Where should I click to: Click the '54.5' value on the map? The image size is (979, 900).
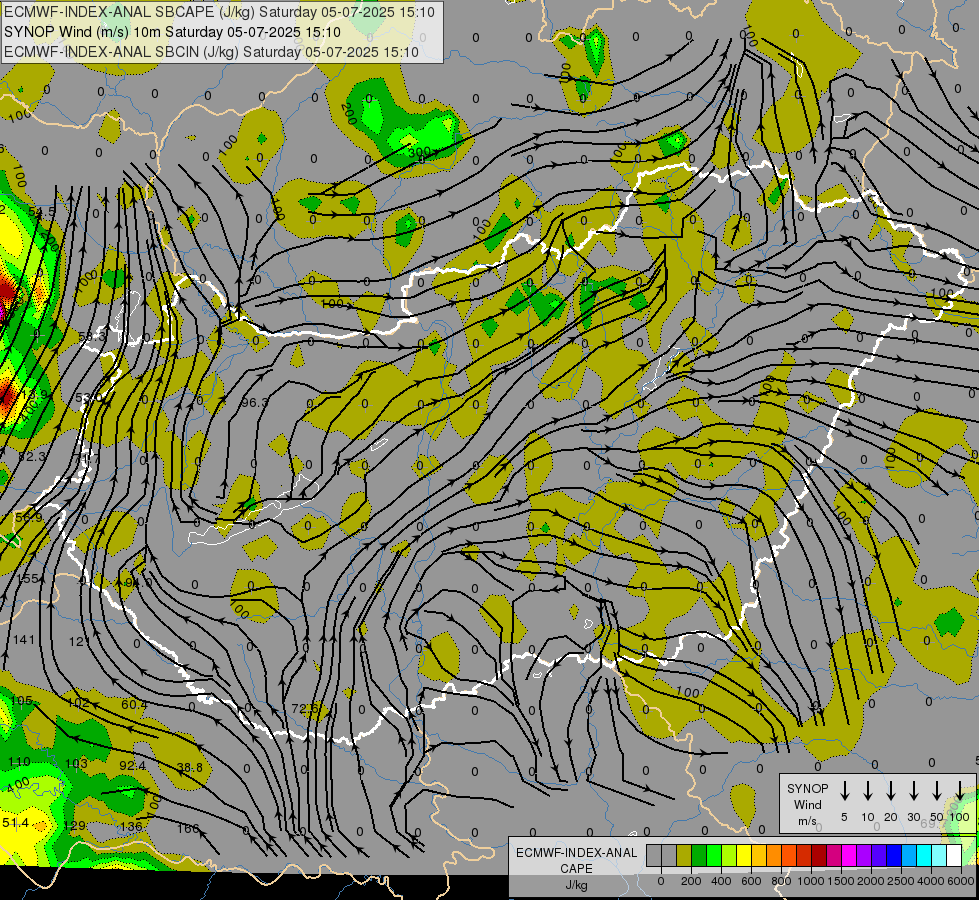coord(42,212)
